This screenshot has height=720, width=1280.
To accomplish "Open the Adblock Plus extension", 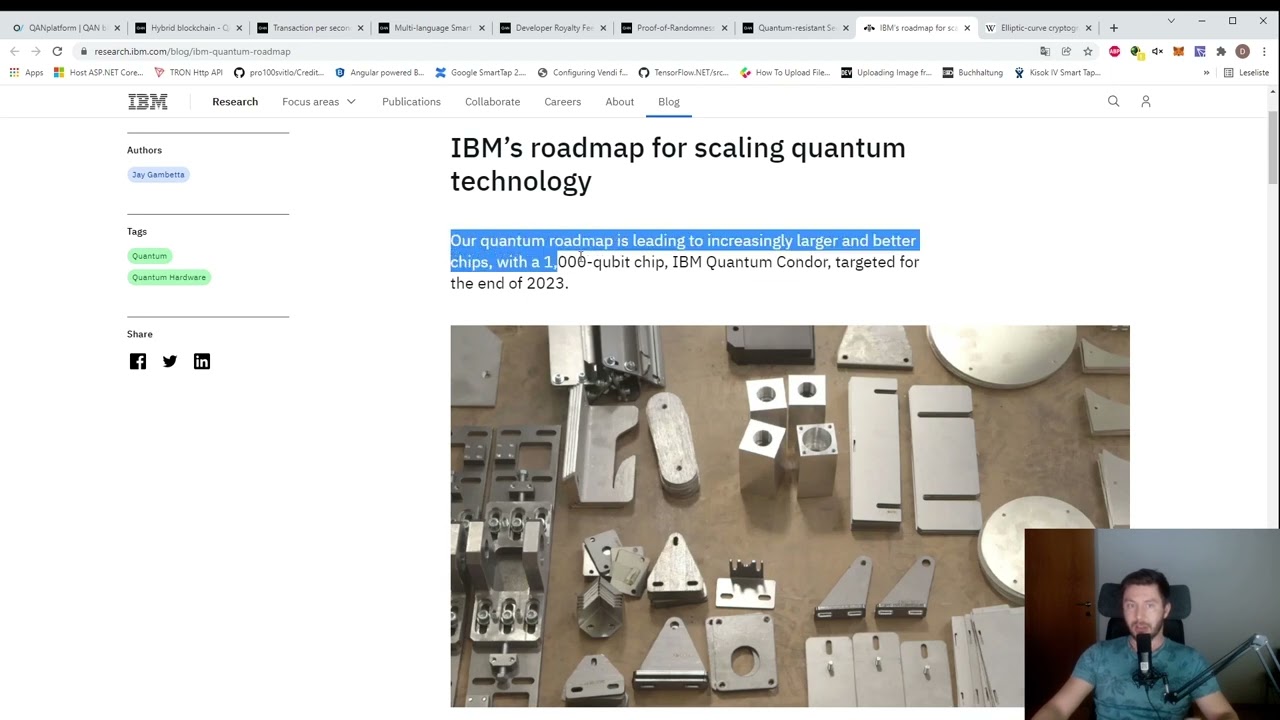I will [x=1114, y=51].
